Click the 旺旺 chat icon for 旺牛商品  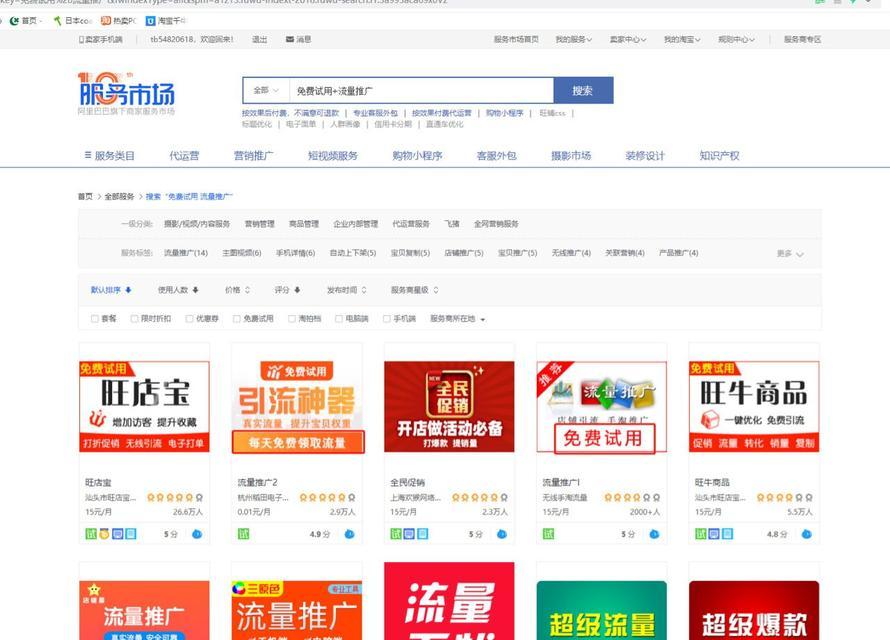pyautogui.click(x=807, y=534)
